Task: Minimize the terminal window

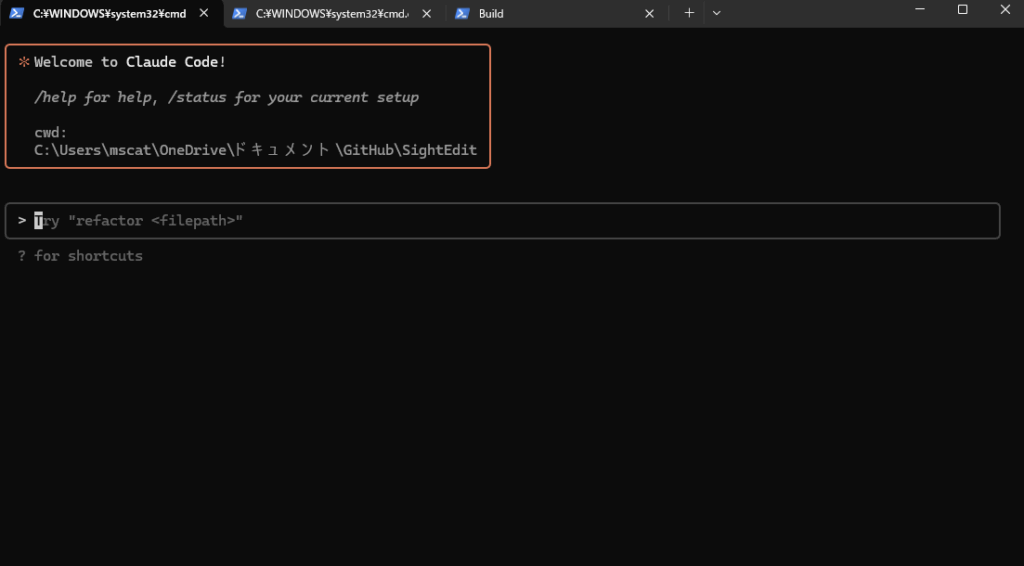Action: [917, 10]
